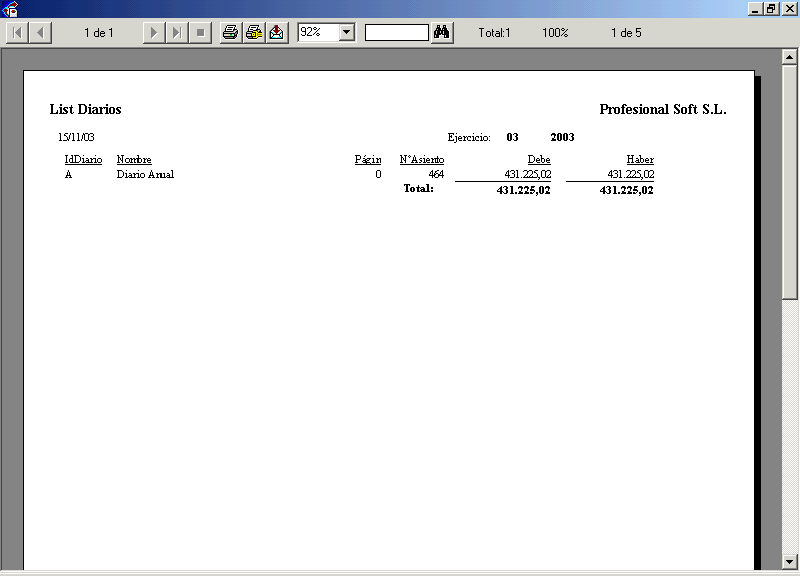Viewport: 800px width, 576px height.
Task: Click the application icon in title bar
Action: tap(10, 9)
